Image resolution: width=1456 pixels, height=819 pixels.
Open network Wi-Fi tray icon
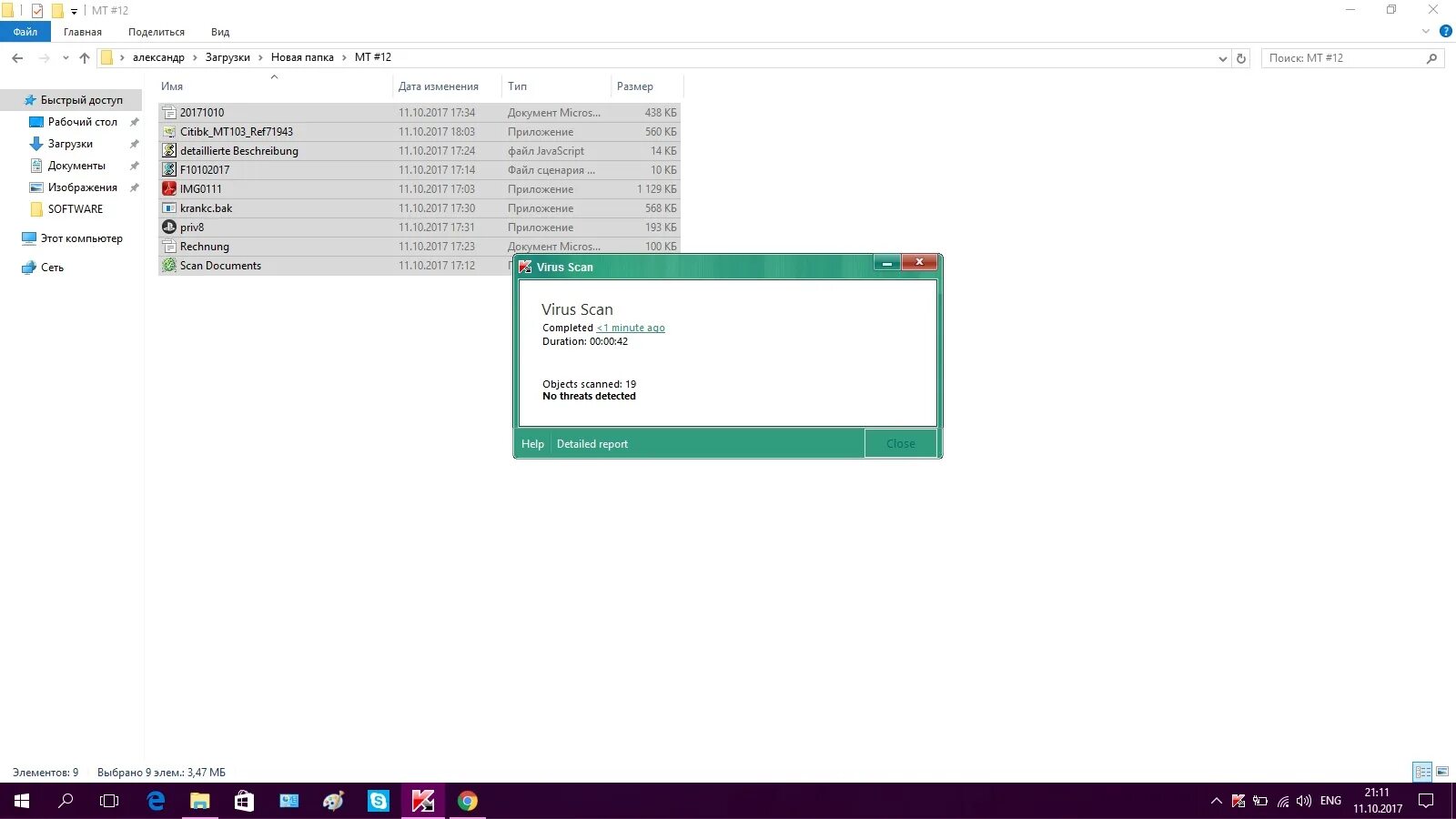coord(1283,801)
